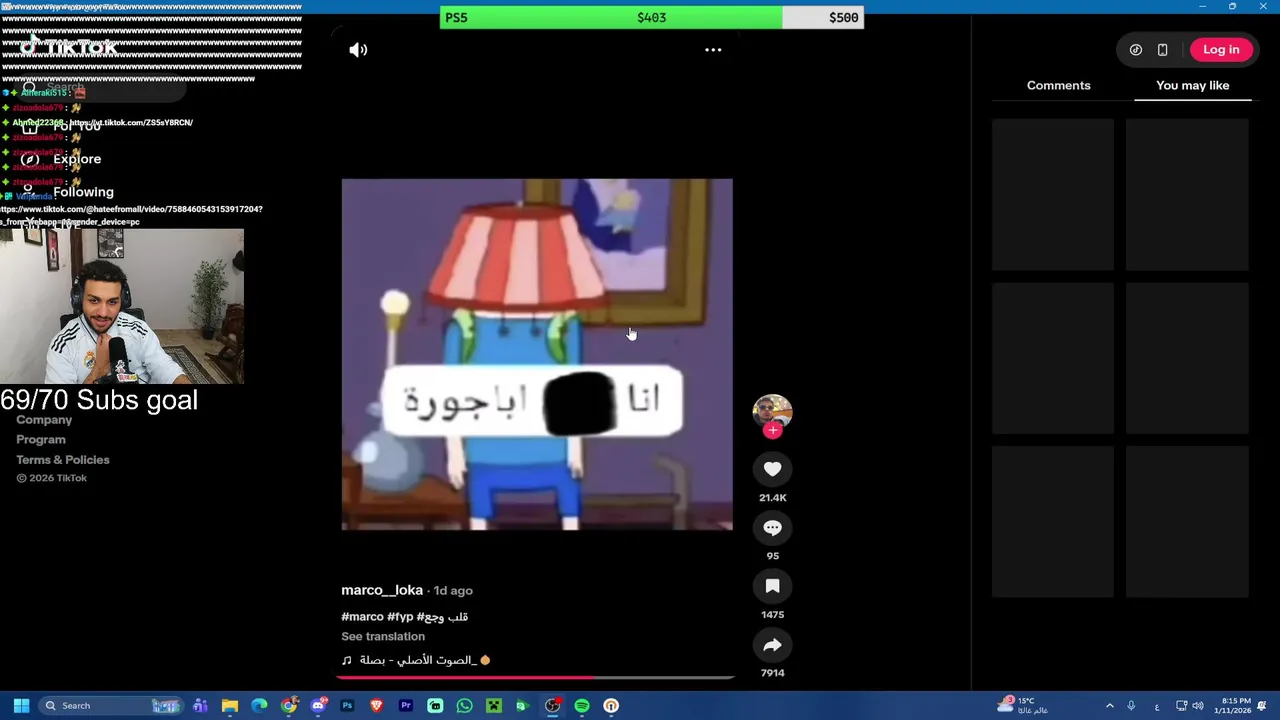1280x720 pixels.
Task: Open notifications bell in tray
Action: coord(1263,706)
